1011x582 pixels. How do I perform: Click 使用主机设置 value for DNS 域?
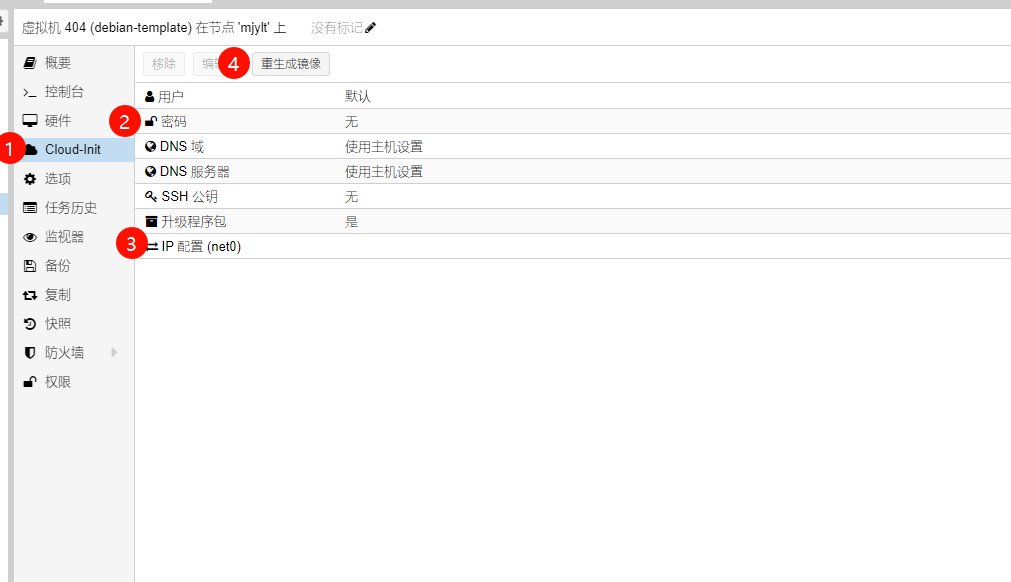384,146
